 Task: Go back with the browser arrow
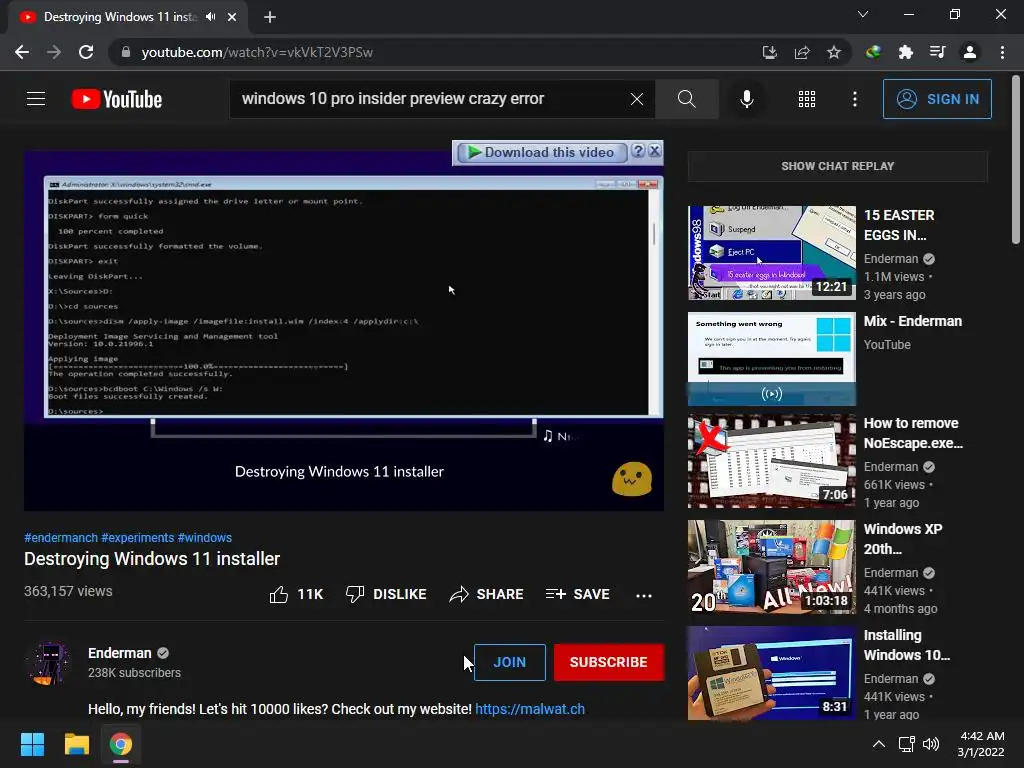(22, 52)
